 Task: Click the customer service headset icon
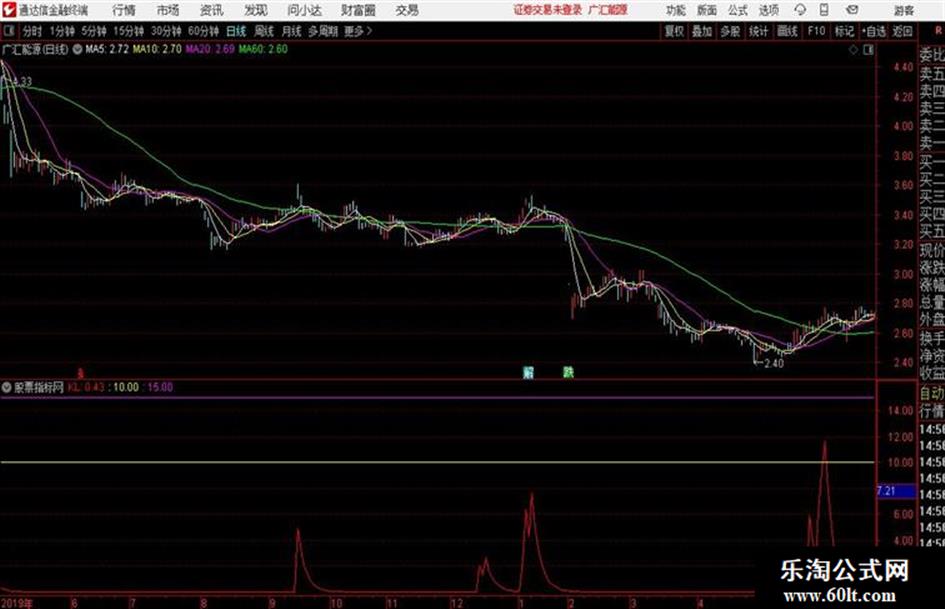pyautogui.click(x=800, y=10)
